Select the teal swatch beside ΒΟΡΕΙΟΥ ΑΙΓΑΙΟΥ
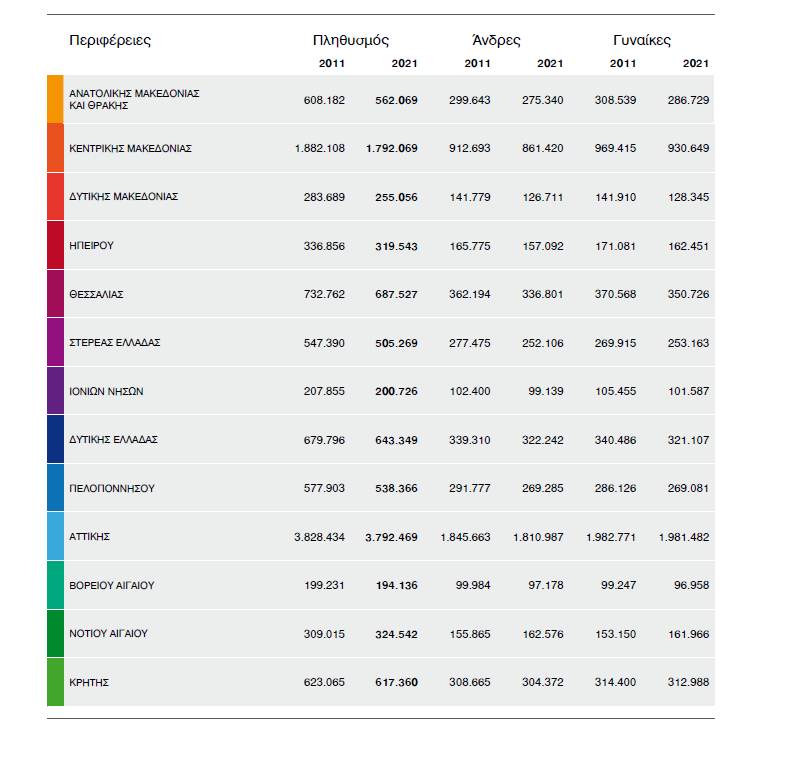Viewport: 788px width, 765px height. [x=55, y=585]
